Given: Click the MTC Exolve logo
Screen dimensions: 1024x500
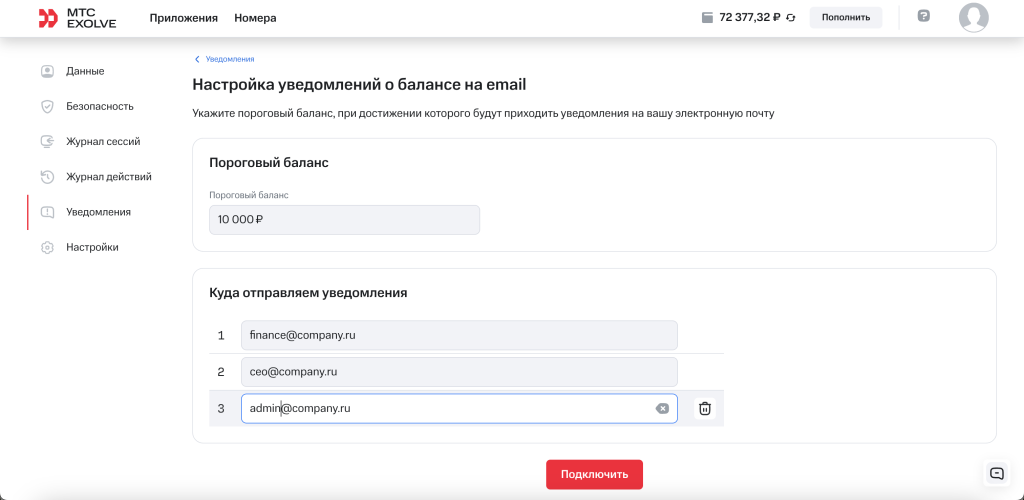Looking at the screenshot, I should tap(77, 18).
